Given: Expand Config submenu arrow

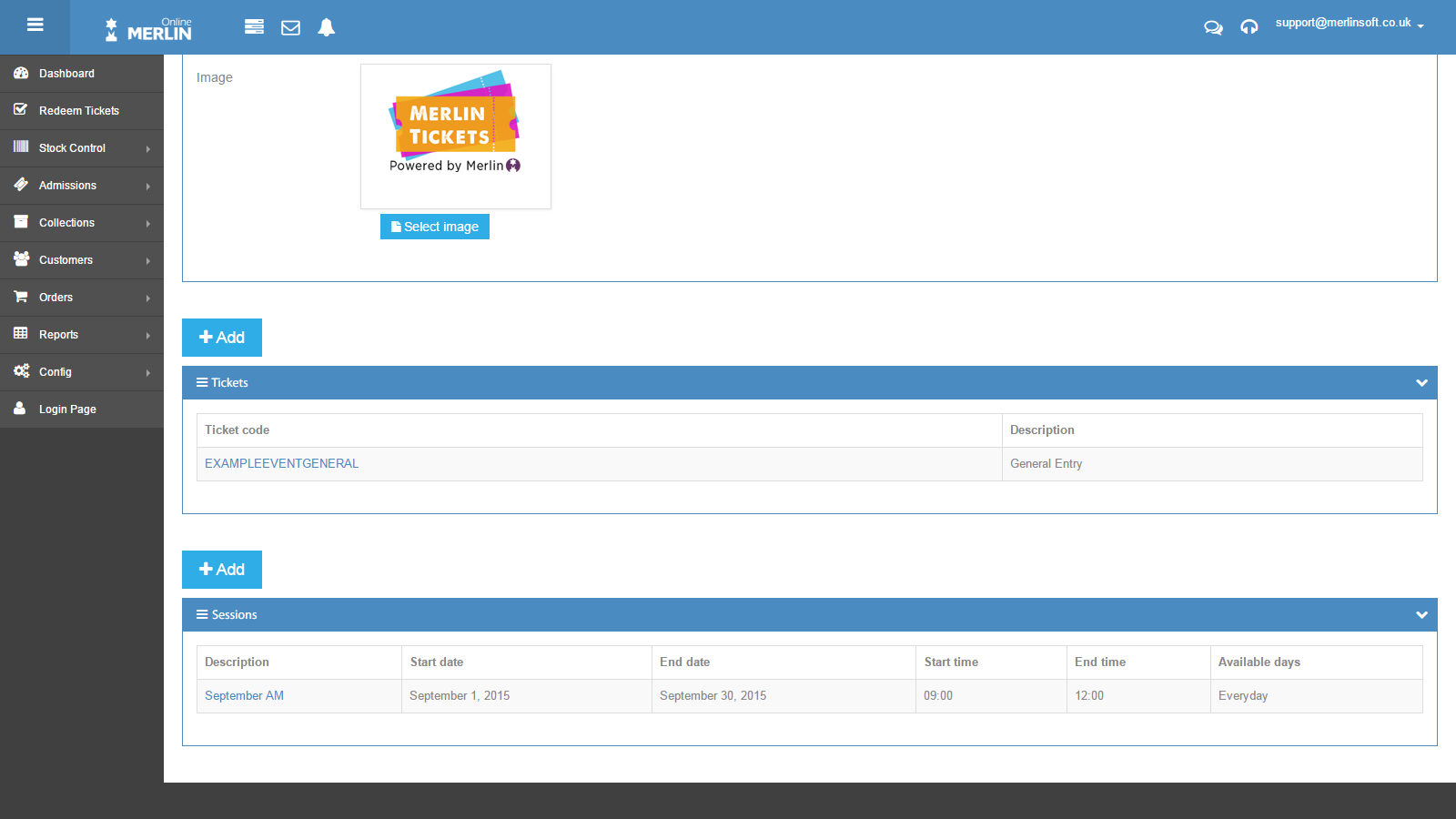Looking at the screenshot, I should click(x=148, y=372).
